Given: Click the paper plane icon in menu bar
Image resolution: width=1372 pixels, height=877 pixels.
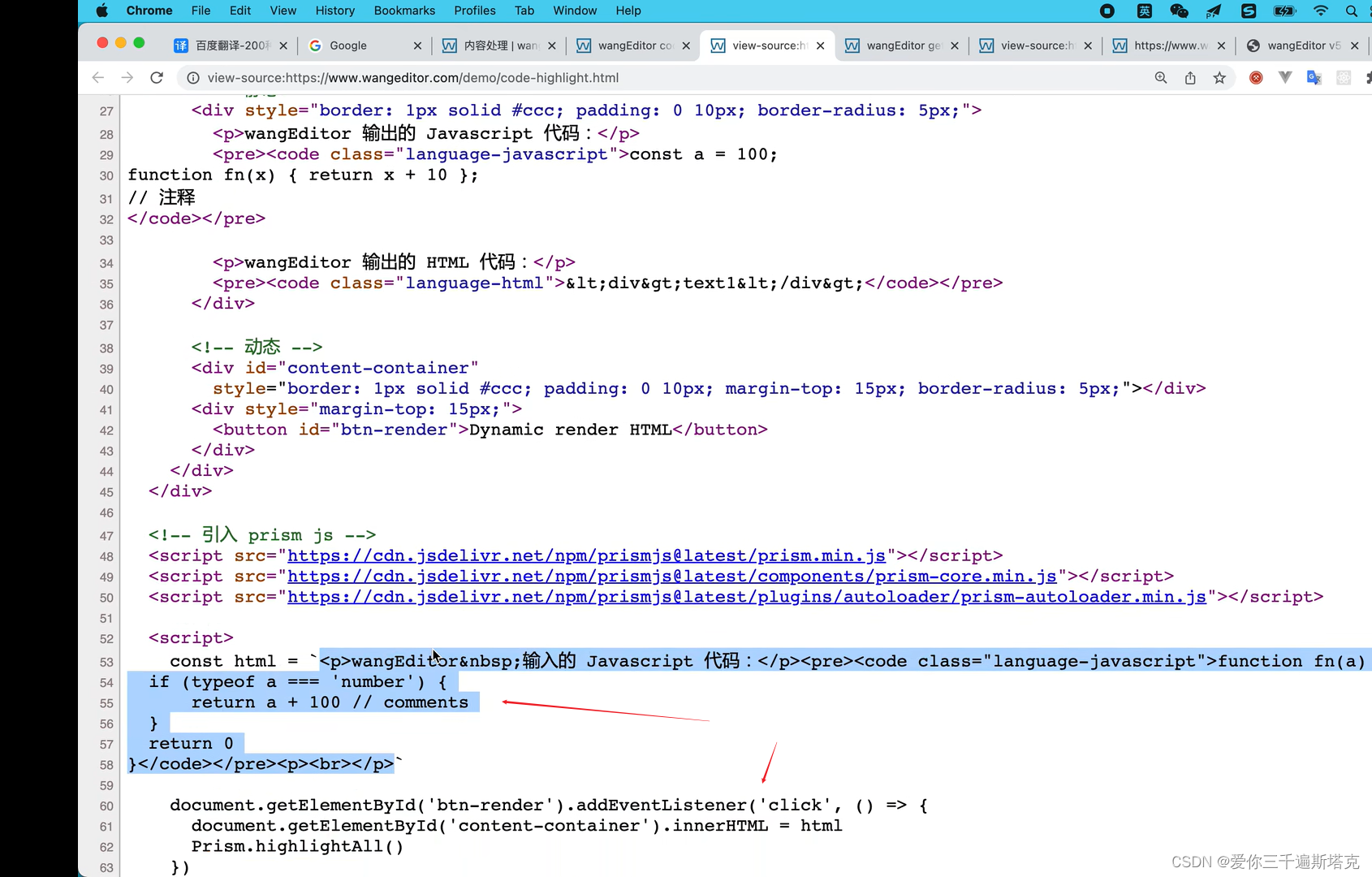Looking at the screenshot, I should (1214, 11).
